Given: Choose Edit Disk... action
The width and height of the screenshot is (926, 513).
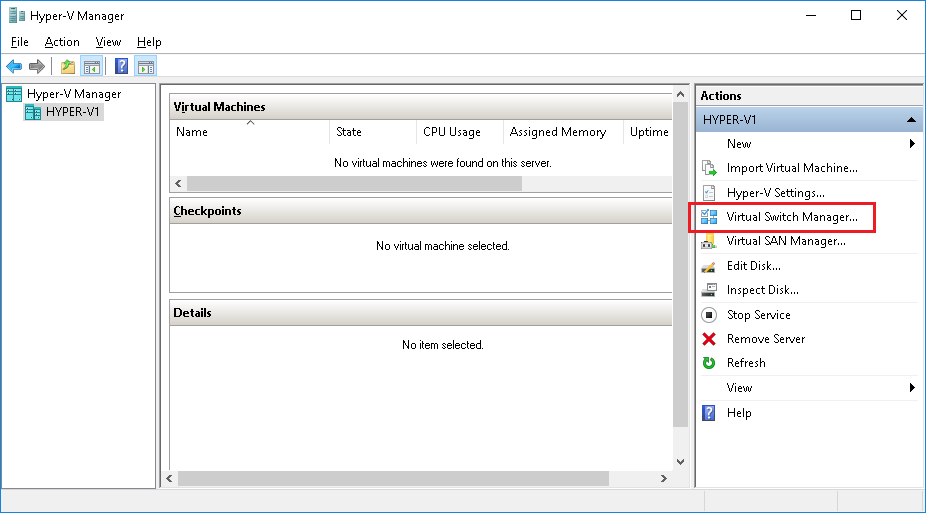Looking at the screenshot, I should pos(754,266).
